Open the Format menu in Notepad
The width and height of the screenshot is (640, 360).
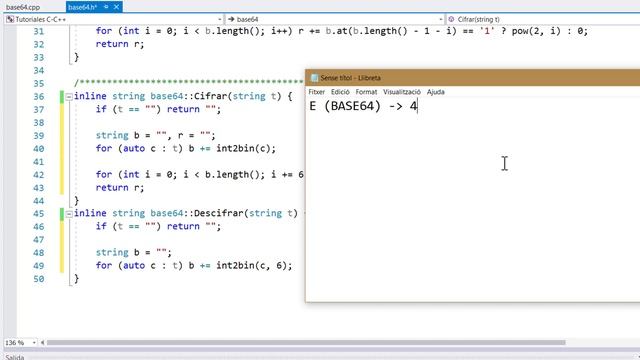pyautogui.click(x=366, y=92)
